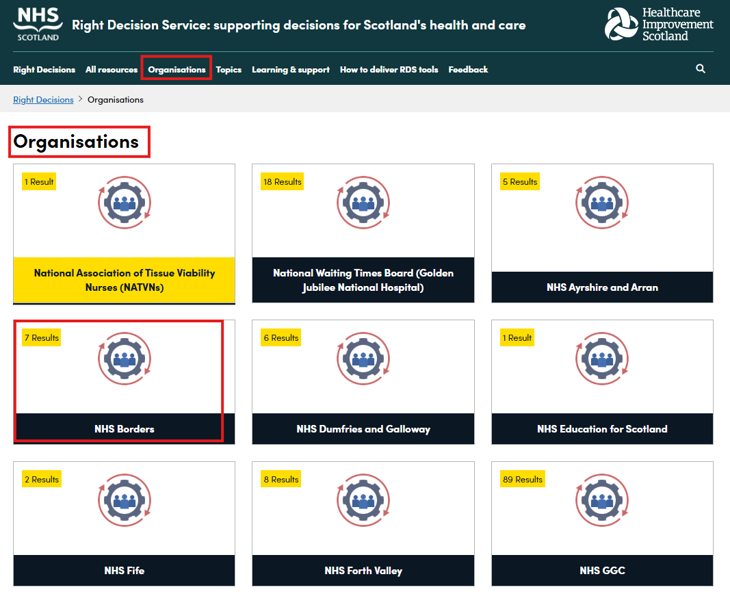Click the Organisations breadcrumb text
Viewport: 730px width, 594px height.
[115, 100]
